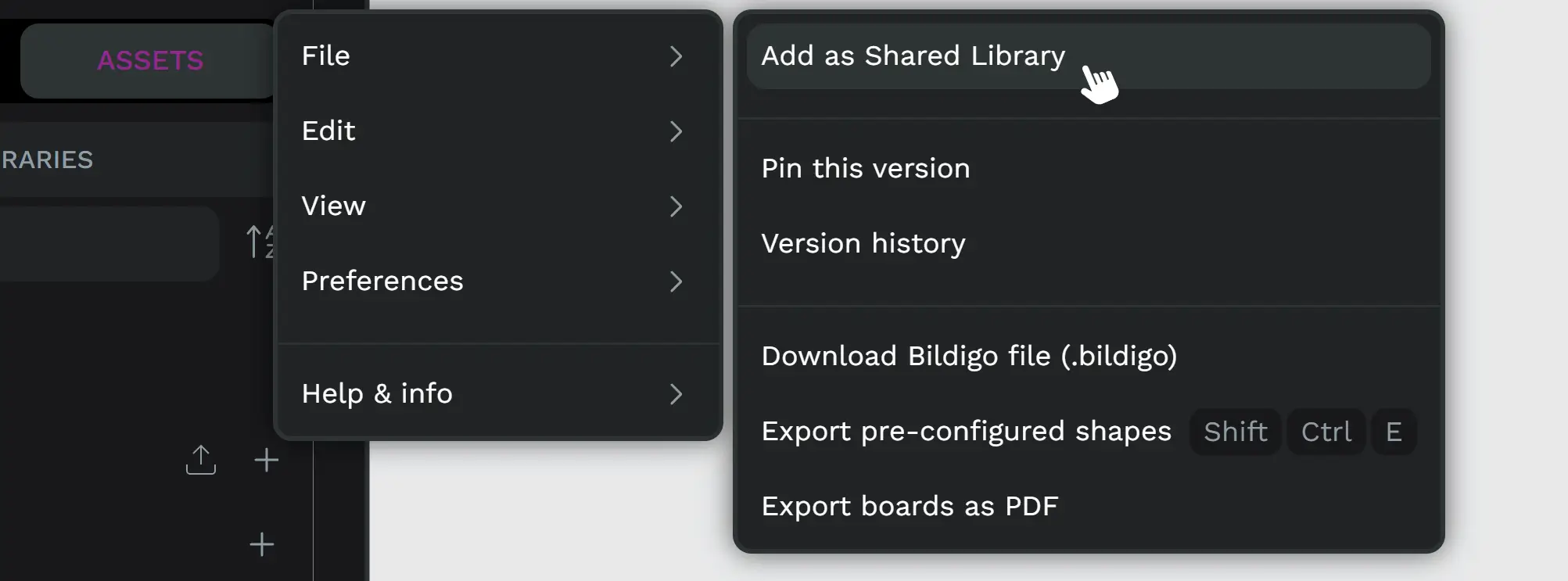Expand the Preferences submenu chevron
This screenshot has height=581, width=1568.
(x=676, y=282)
